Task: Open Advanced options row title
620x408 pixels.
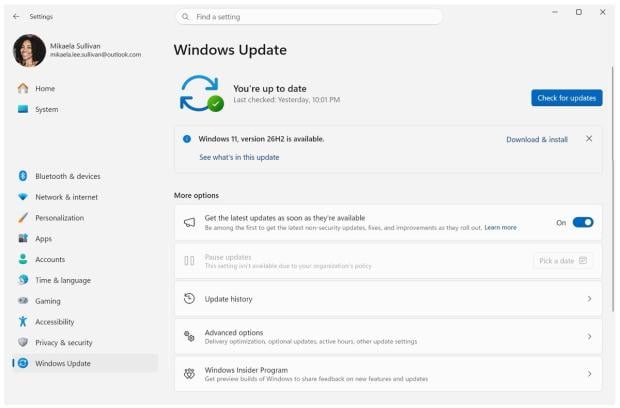Action: [x=234, y=332]
